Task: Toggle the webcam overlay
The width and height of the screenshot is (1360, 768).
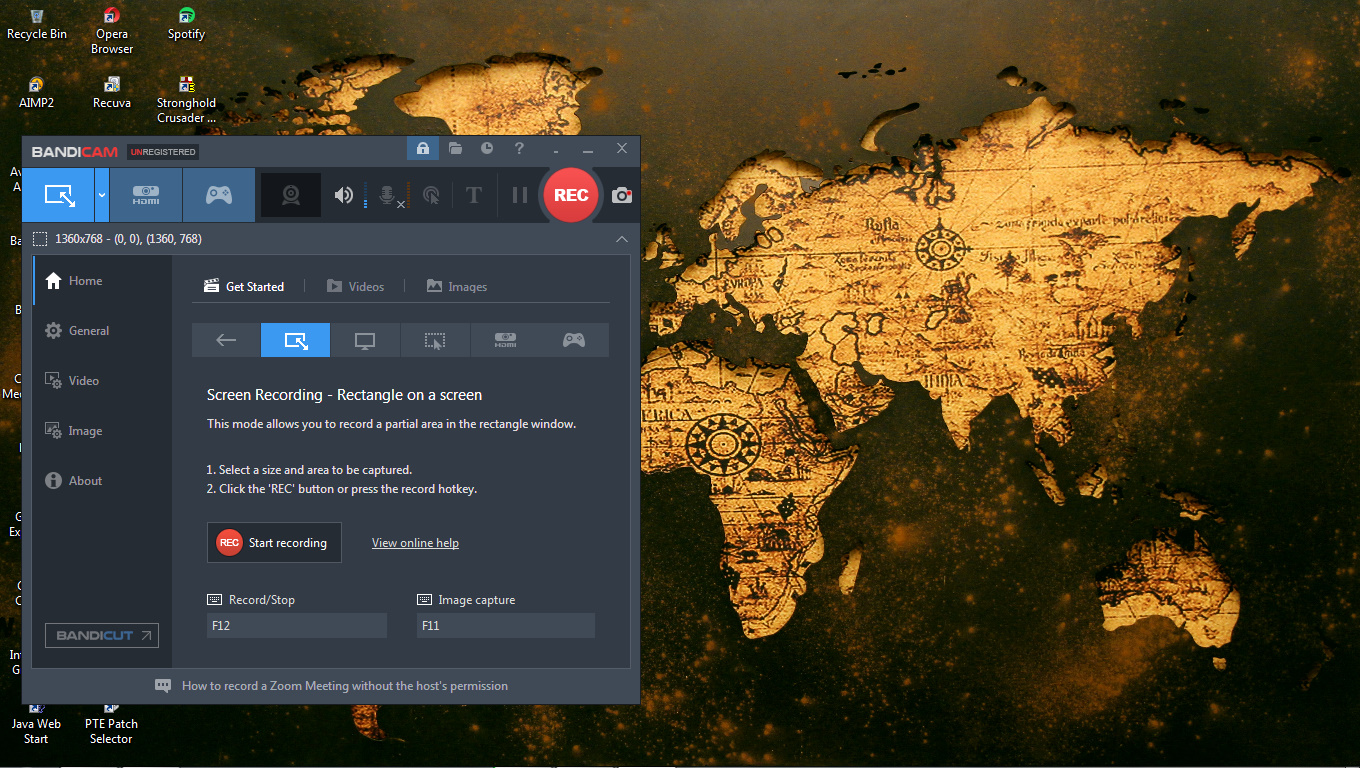Action: coord(291,195)
